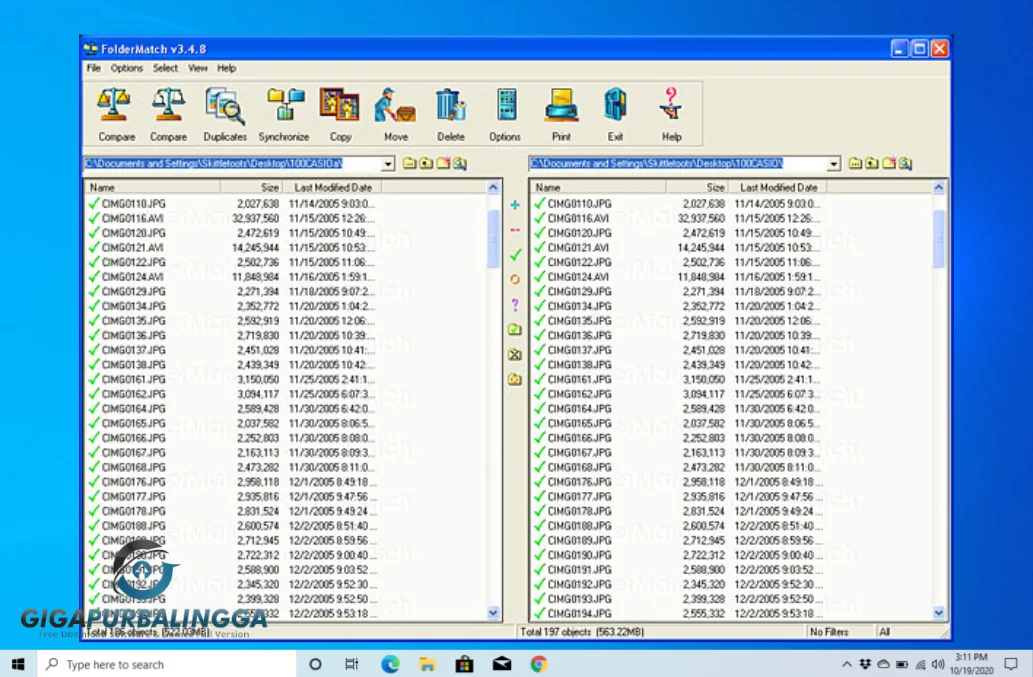
Task: Click the right pane vertical scrollbar thumb
Action: pyautogui.click(x=939, y=238)
